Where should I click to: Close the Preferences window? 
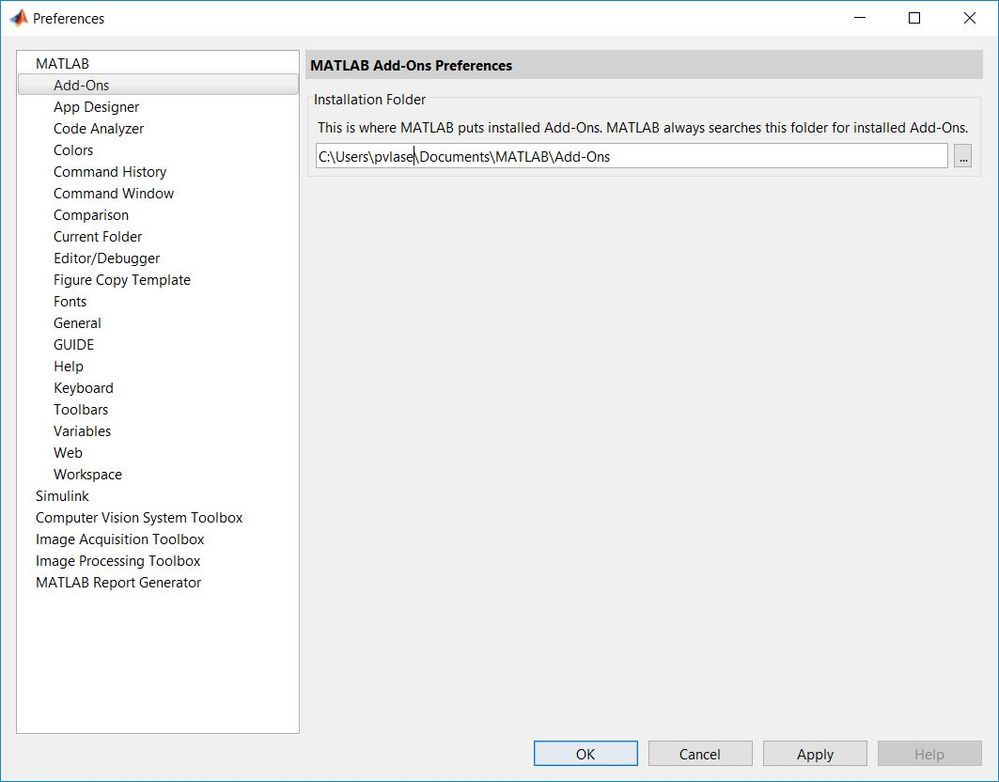coord(969,18)
